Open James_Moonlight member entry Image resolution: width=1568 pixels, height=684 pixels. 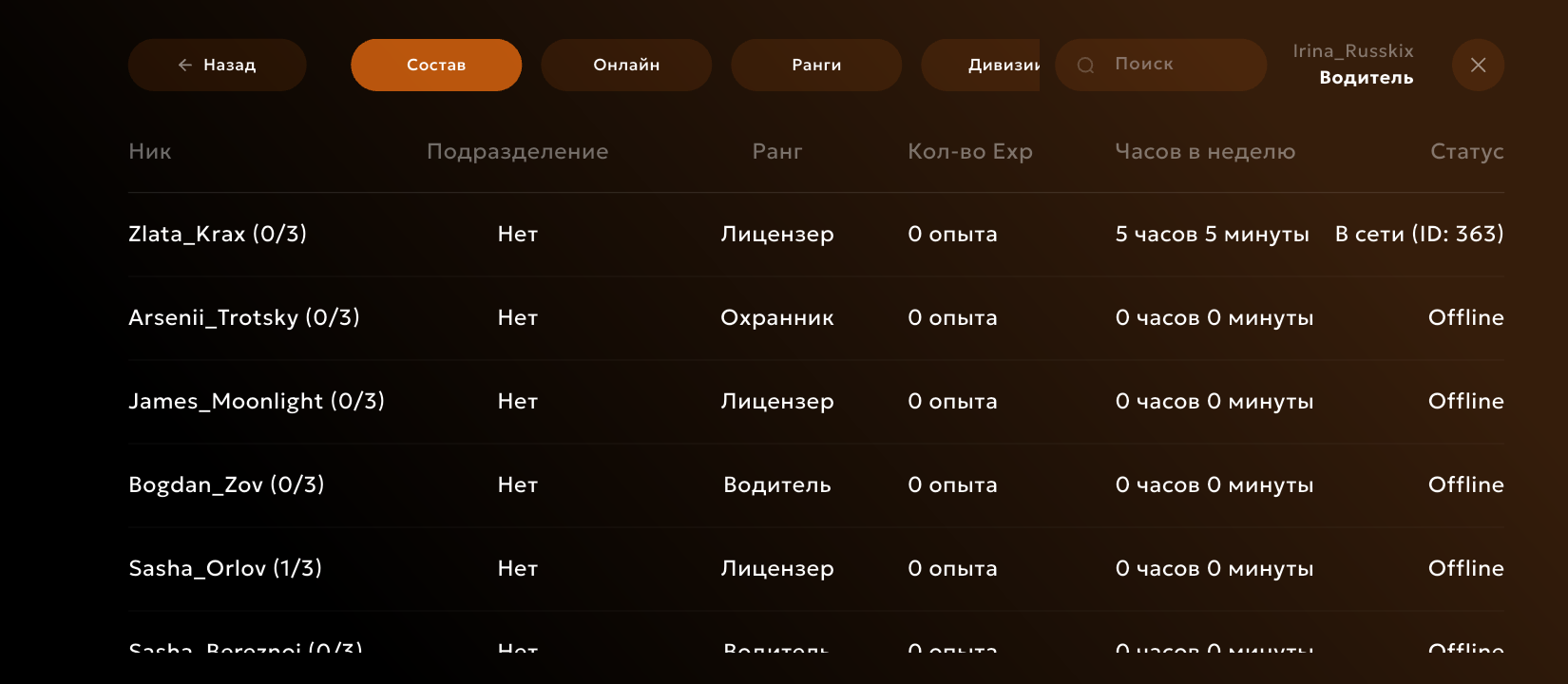tap(257, 401)
